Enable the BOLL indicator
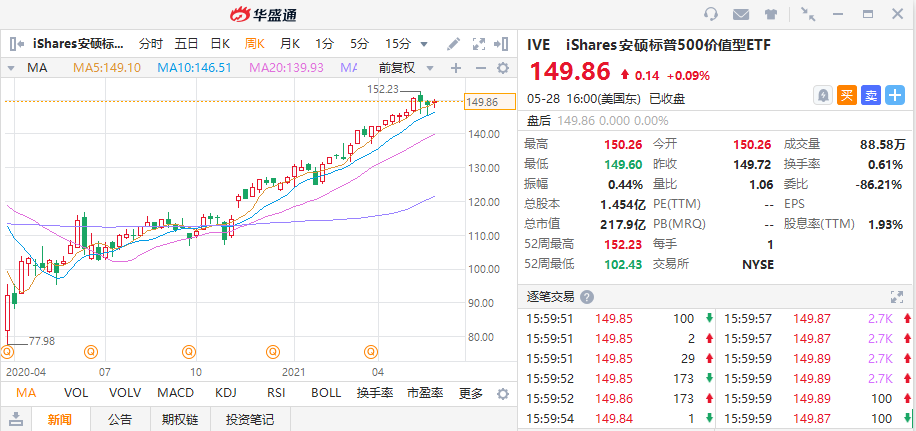The height and width of the screenshot is (431, 916). (326, 393)
